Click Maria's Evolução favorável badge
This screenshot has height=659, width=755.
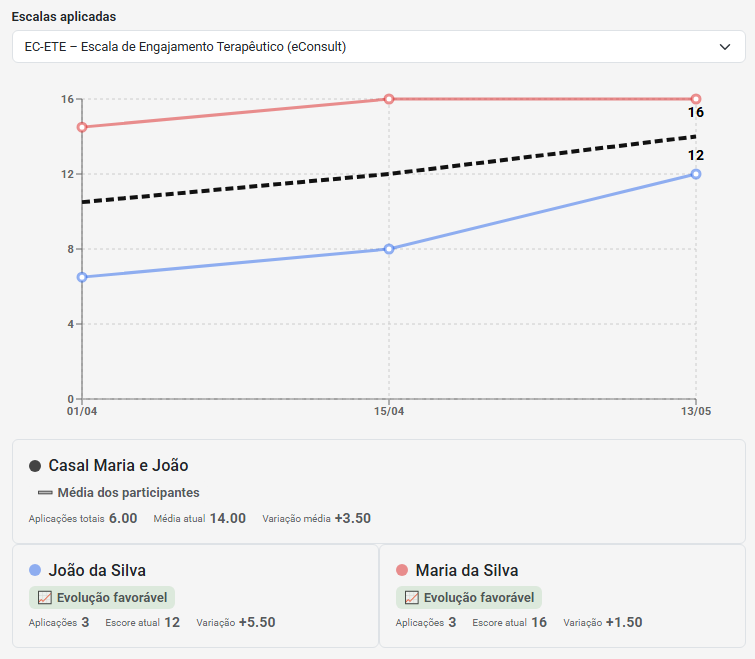pos(469,598)
